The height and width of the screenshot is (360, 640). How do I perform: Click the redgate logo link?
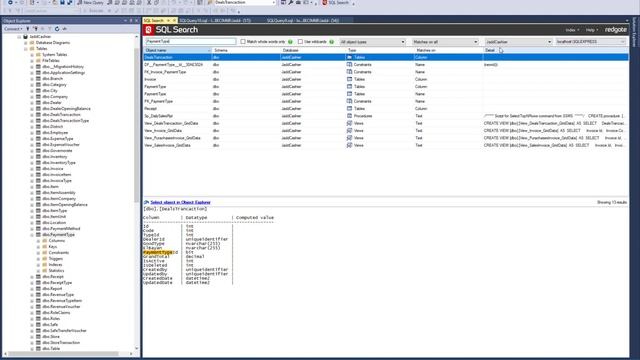coord(616,30)
